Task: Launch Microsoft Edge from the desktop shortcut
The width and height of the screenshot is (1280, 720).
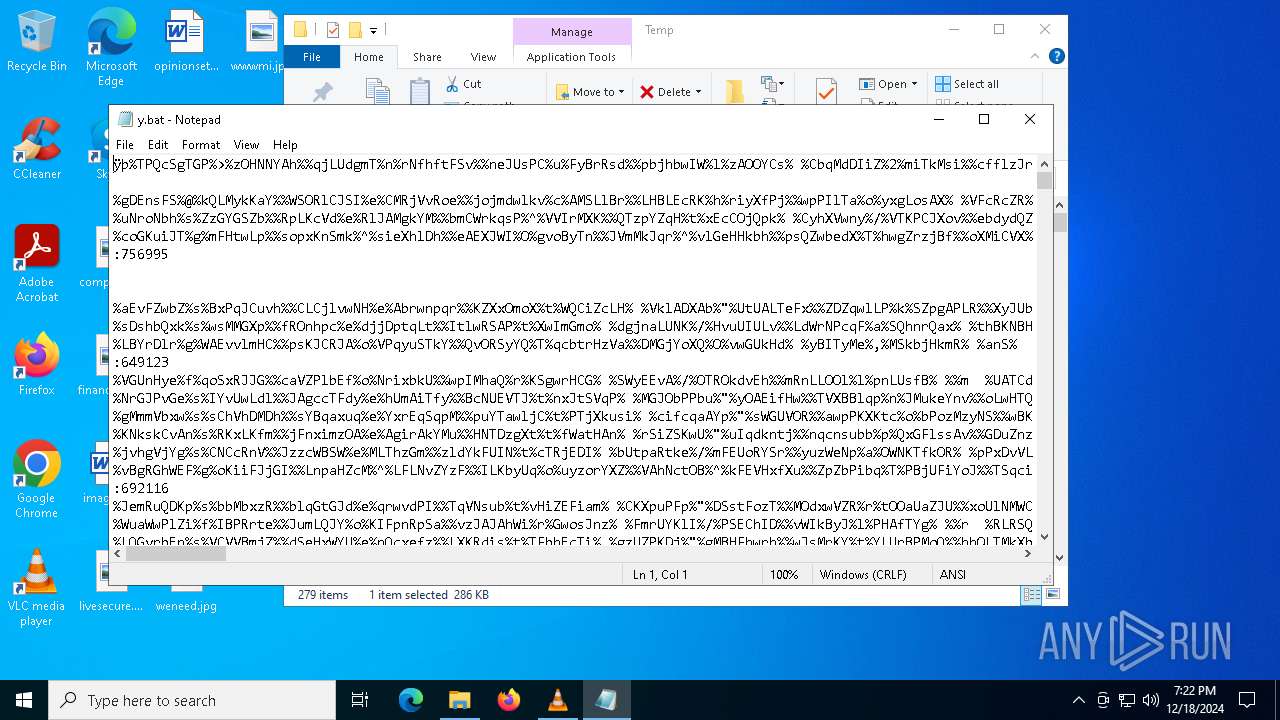Action: [111, 47]
